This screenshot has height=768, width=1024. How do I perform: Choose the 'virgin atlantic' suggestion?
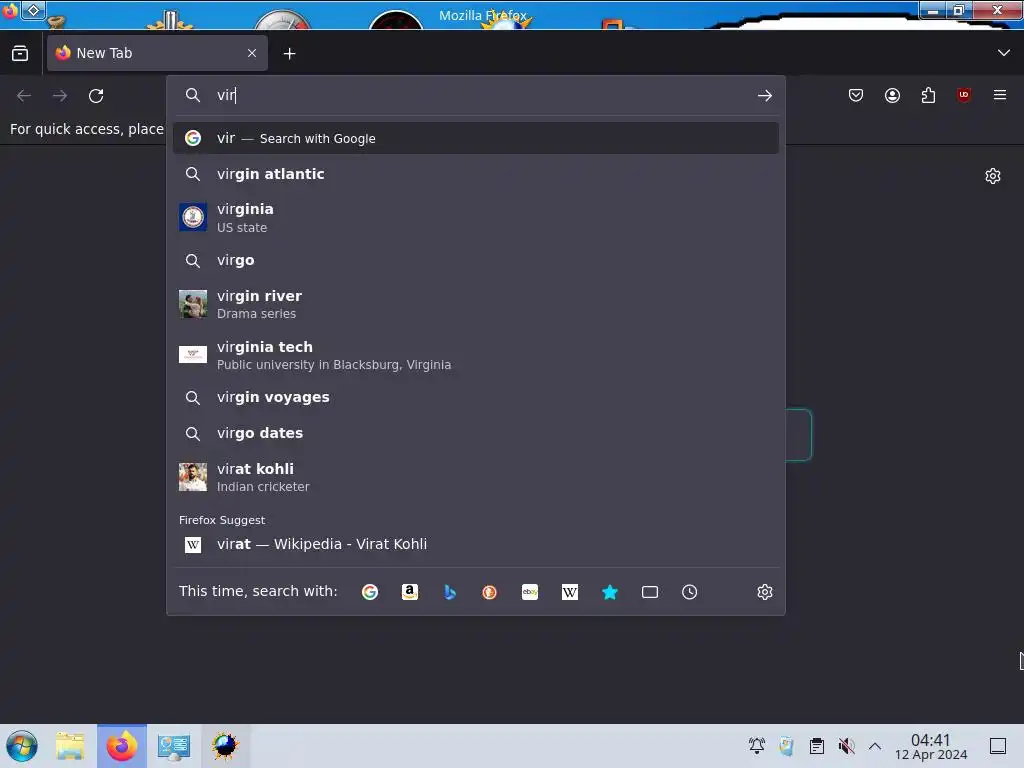coord(475,174)
